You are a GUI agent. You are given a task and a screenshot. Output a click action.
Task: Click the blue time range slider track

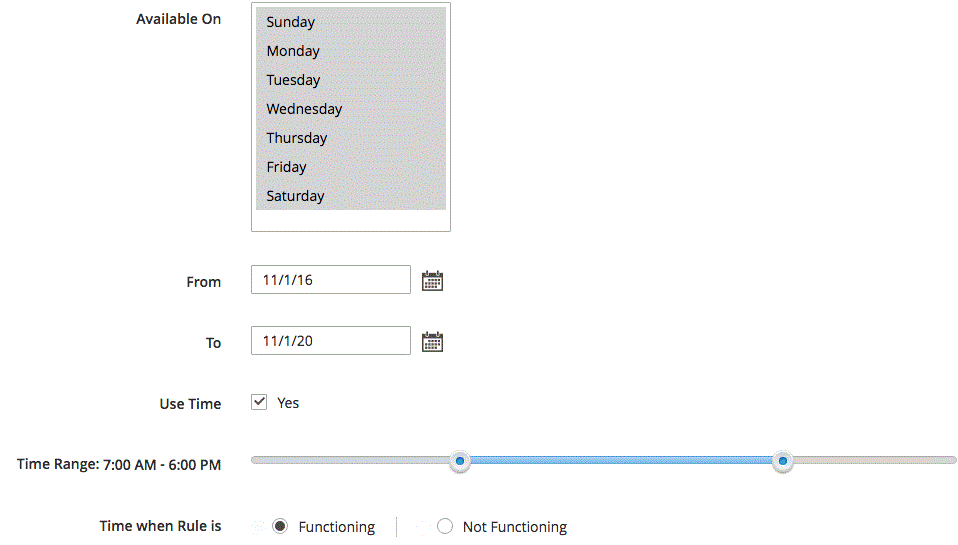(621, 460)
